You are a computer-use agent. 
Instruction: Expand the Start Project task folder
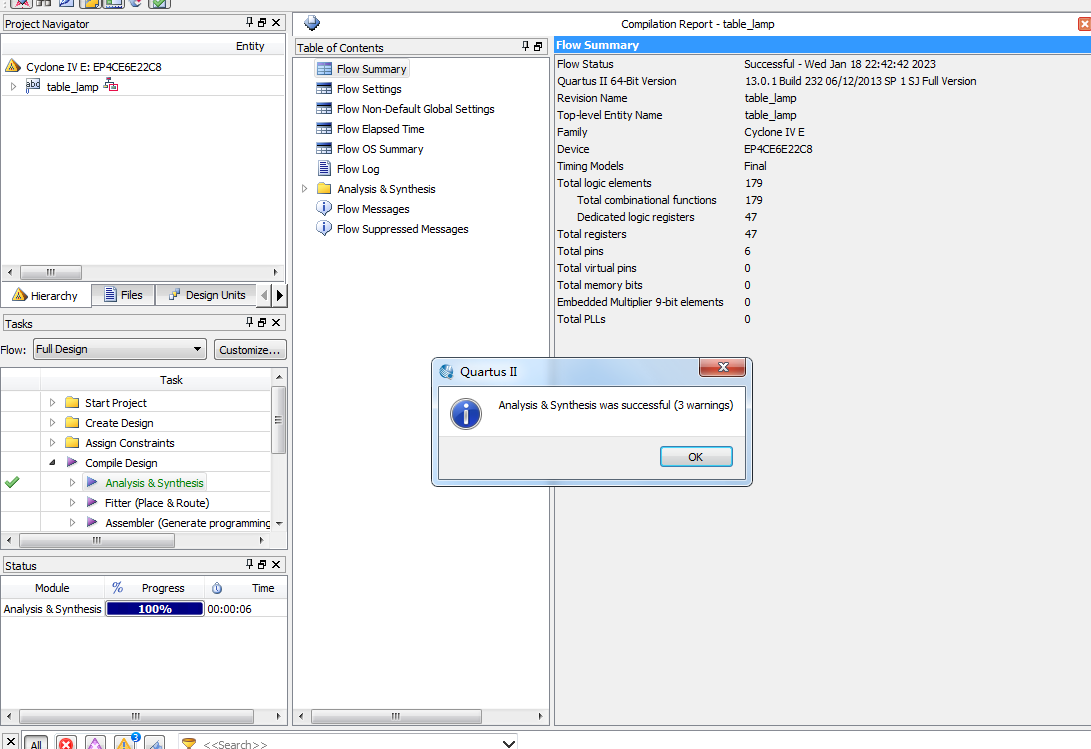click(x=52, y=402)
